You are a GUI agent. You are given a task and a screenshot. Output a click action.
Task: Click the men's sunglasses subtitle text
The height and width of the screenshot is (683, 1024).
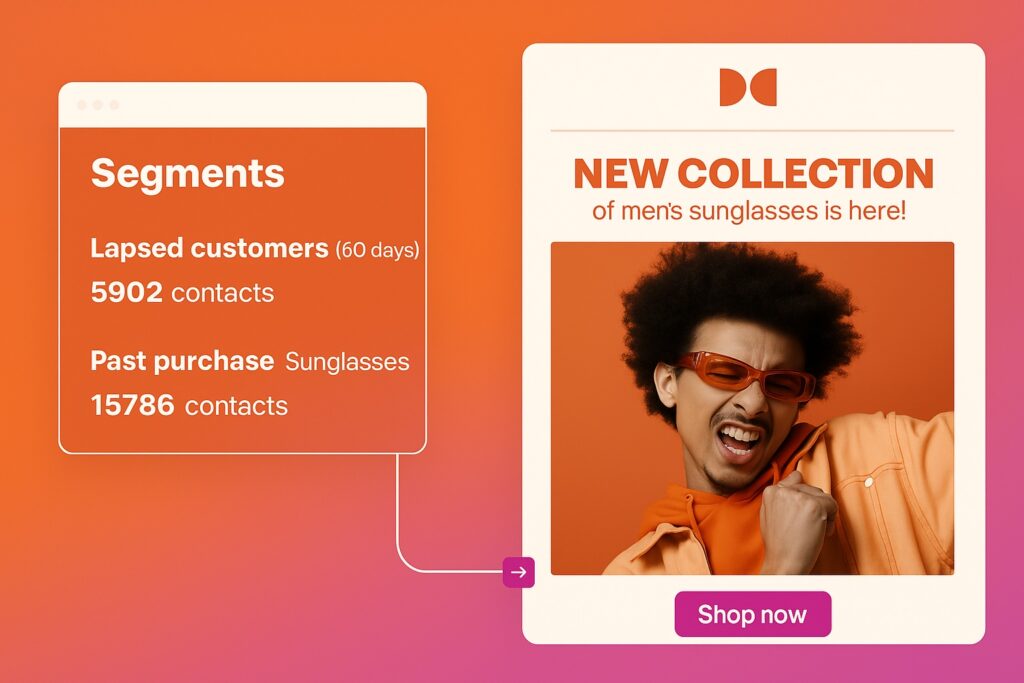[749, 211]
